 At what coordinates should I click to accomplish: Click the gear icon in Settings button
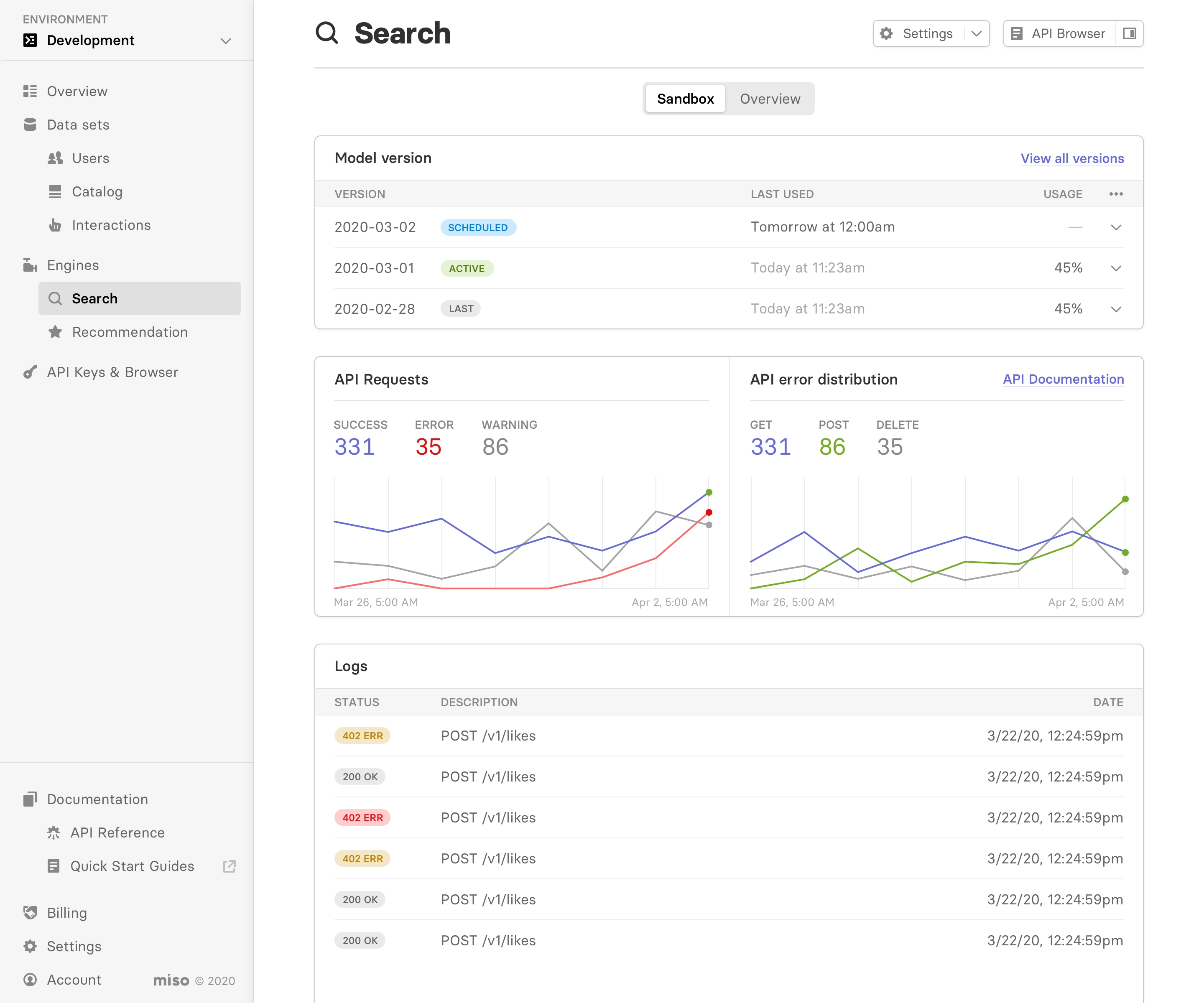[886, 33]
